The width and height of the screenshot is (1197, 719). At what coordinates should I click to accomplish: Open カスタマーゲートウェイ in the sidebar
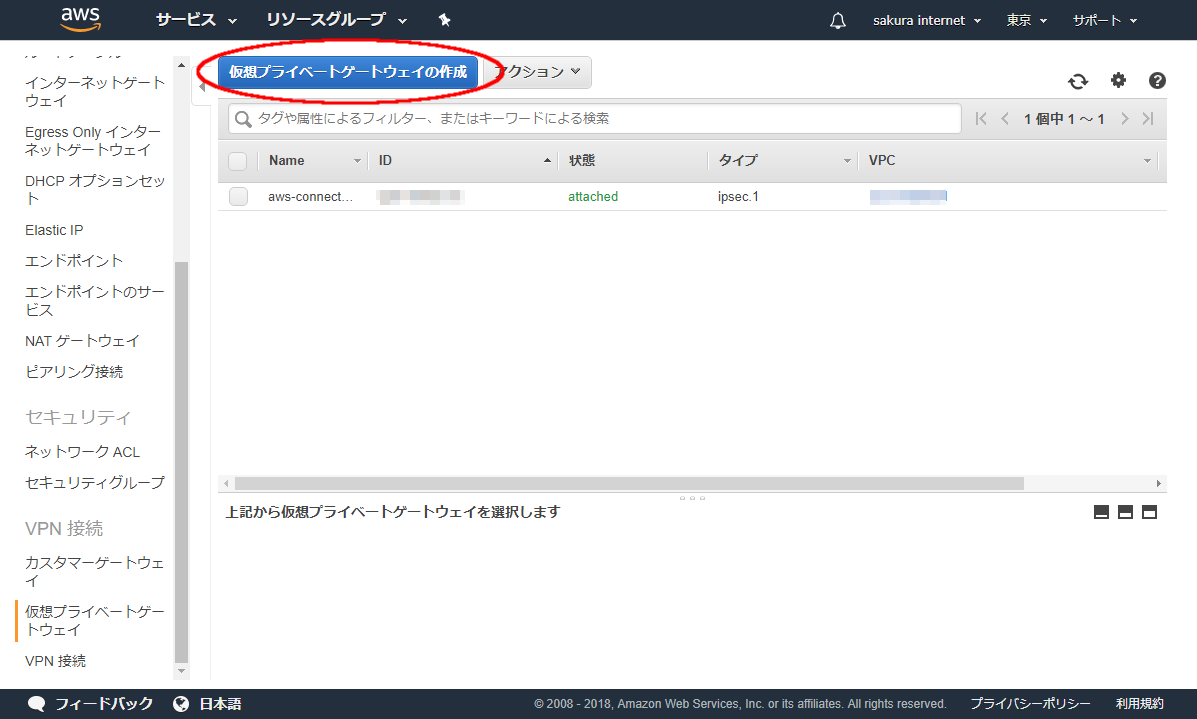[x=94, y=571]
